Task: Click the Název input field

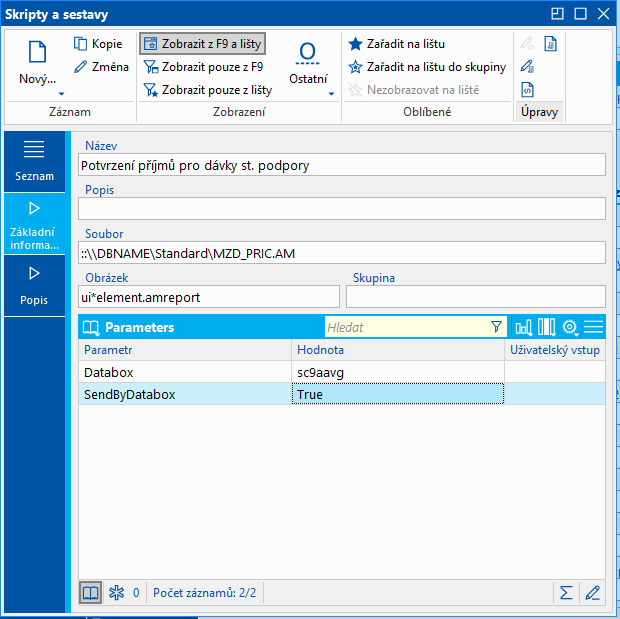Action: click(342, 165)
